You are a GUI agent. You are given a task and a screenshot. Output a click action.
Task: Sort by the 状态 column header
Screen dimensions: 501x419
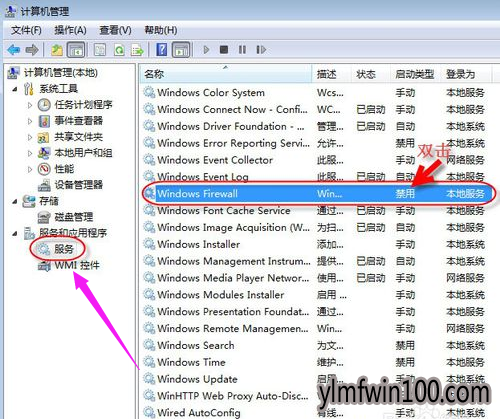pyautogui.click(x=371, y=74)
